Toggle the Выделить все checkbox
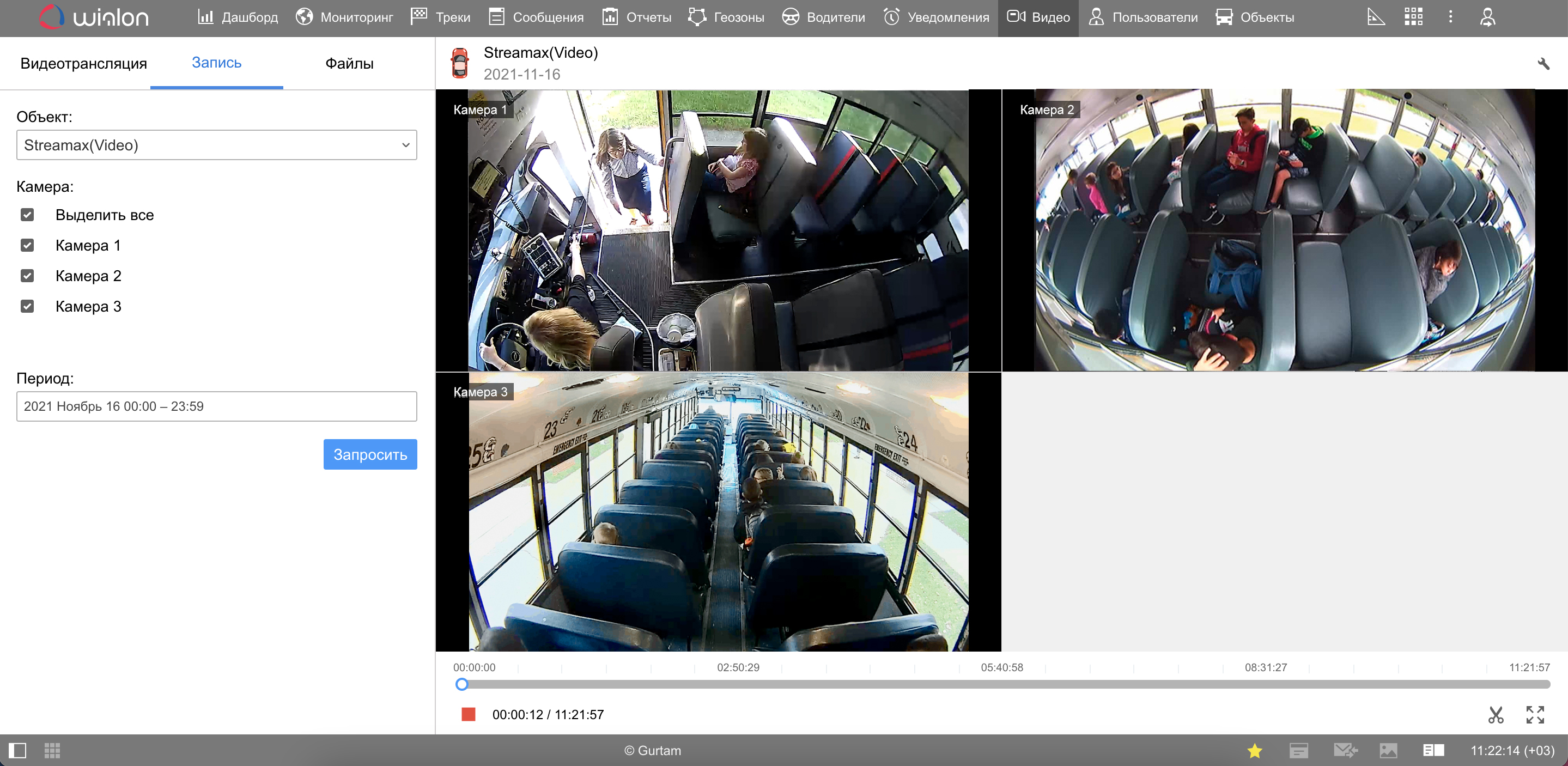This screenshot has height=766, width=1568. point(27,214)
